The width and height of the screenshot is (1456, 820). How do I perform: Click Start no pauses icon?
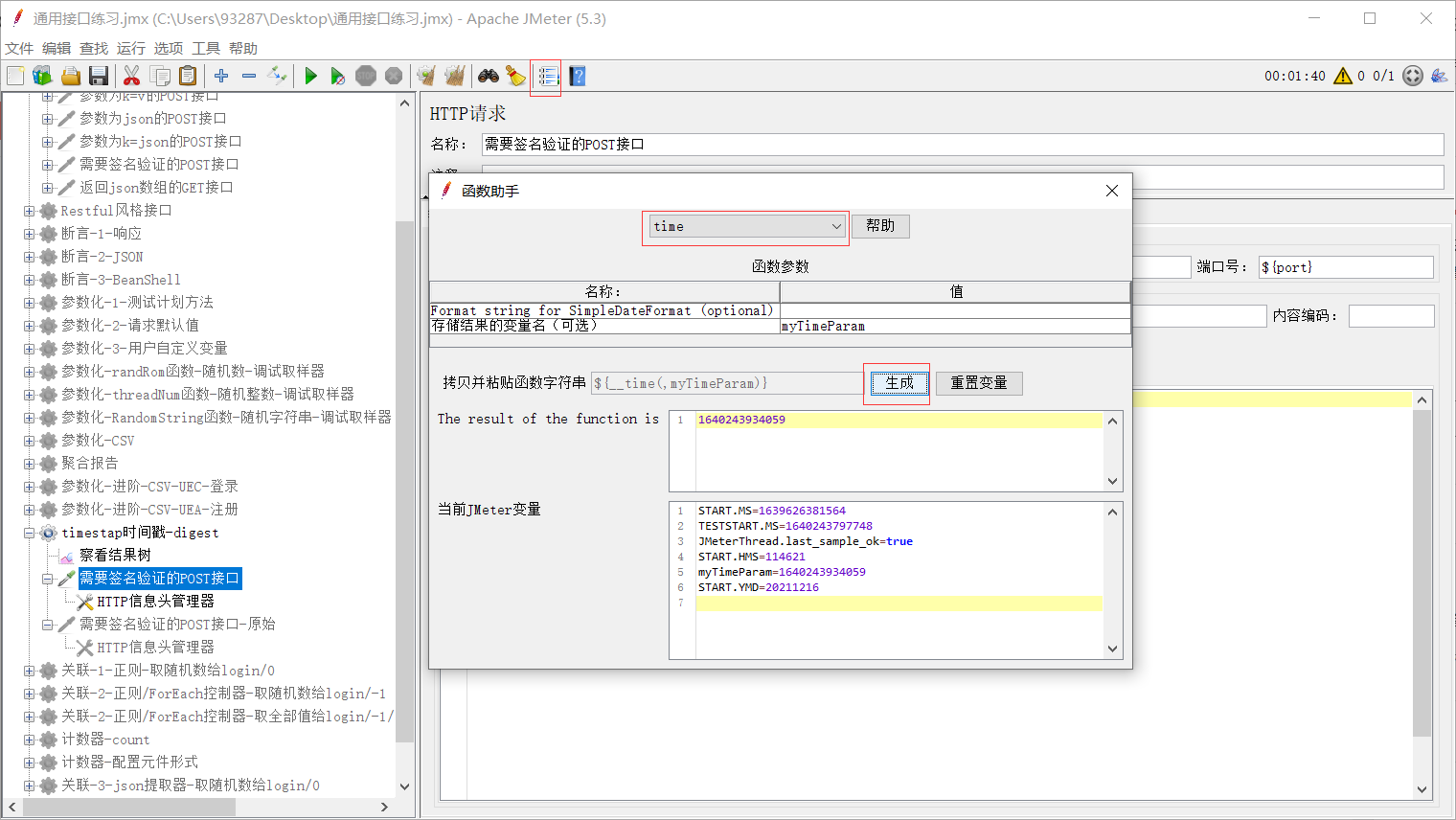point(338,76)
